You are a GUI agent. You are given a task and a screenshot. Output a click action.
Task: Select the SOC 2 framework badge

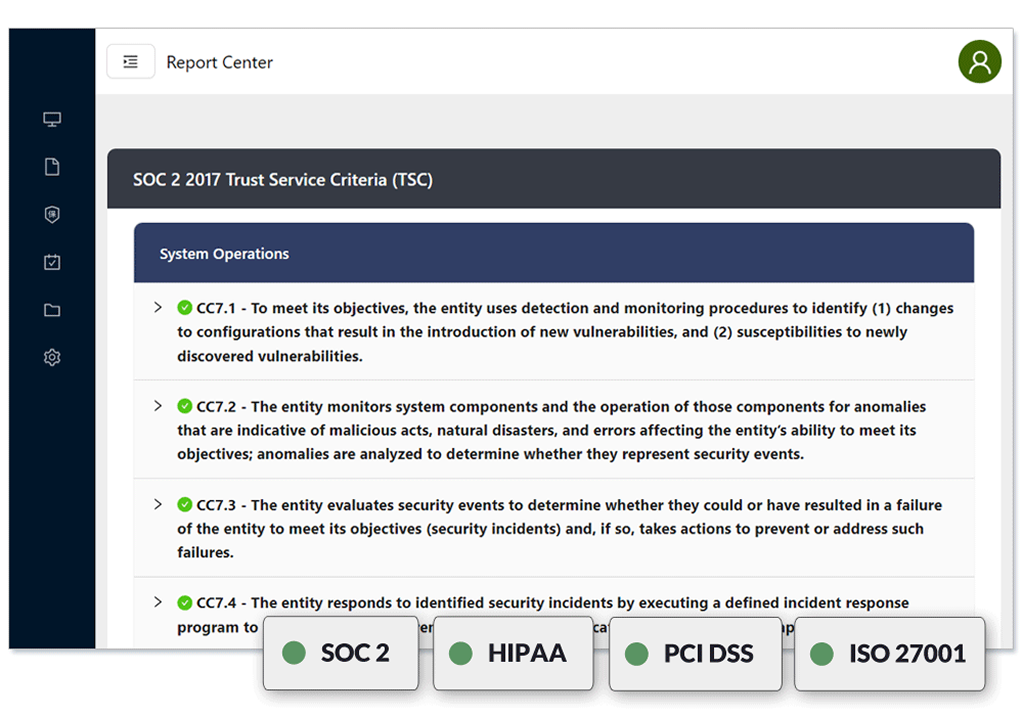tap(341, 653)
